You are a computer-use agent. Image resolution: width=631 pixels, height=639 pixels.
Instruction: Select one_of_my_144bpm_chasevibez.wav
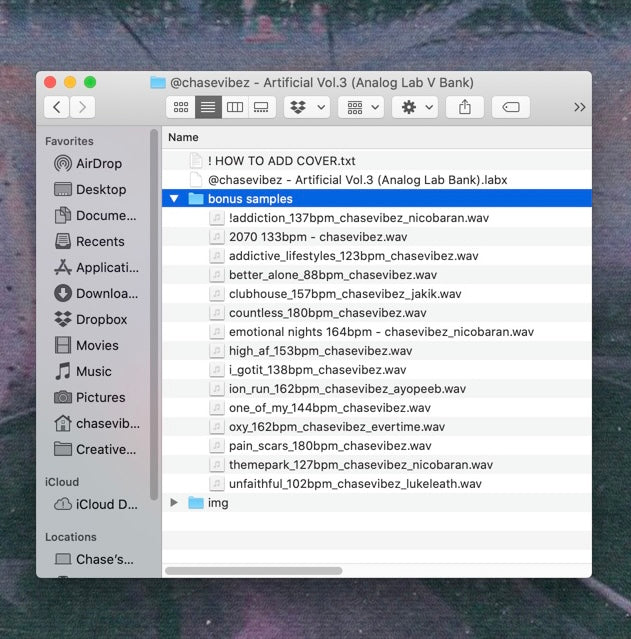(377, 408)
